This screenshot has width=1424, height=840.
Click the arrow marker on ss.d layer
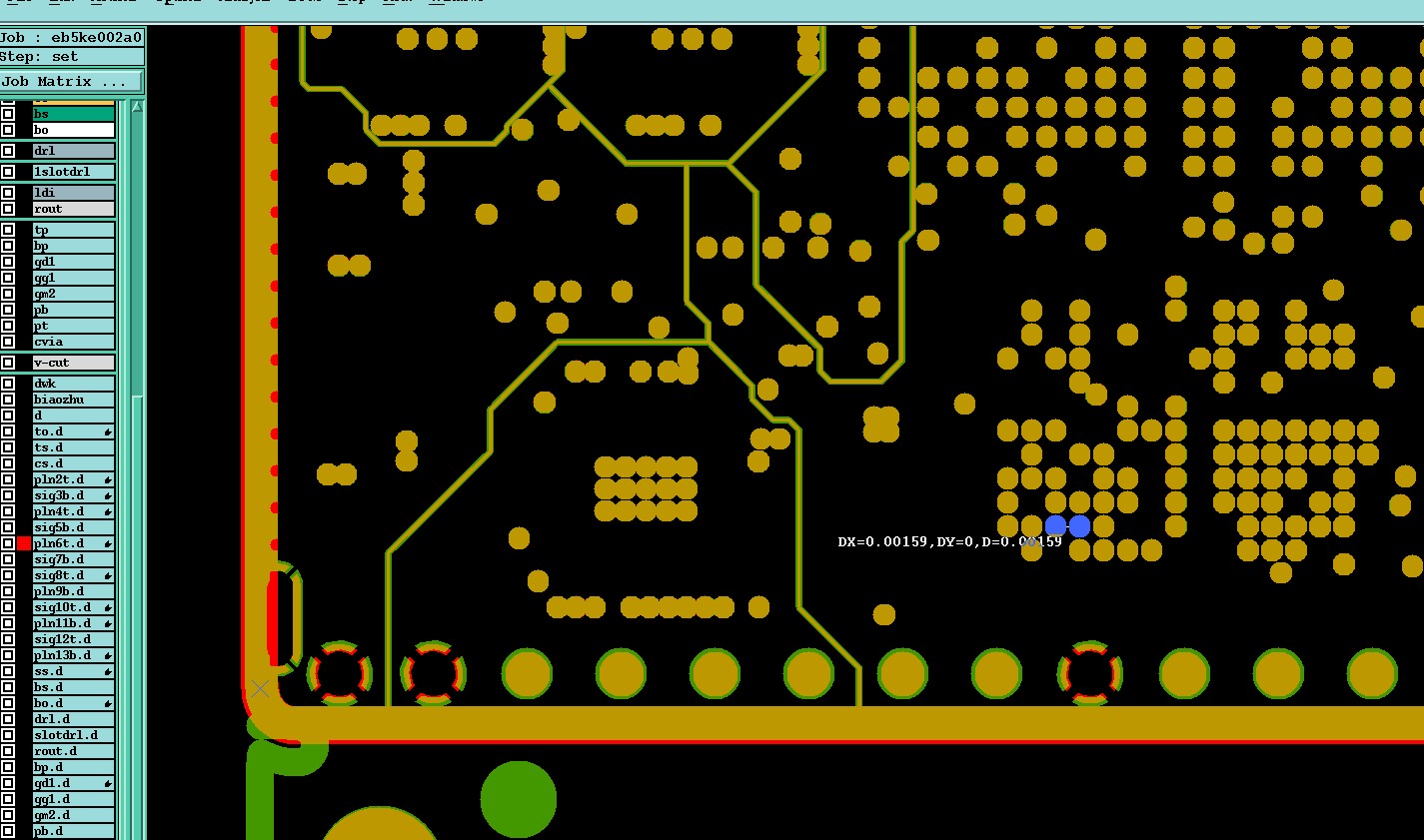click(x=108, y=671)
